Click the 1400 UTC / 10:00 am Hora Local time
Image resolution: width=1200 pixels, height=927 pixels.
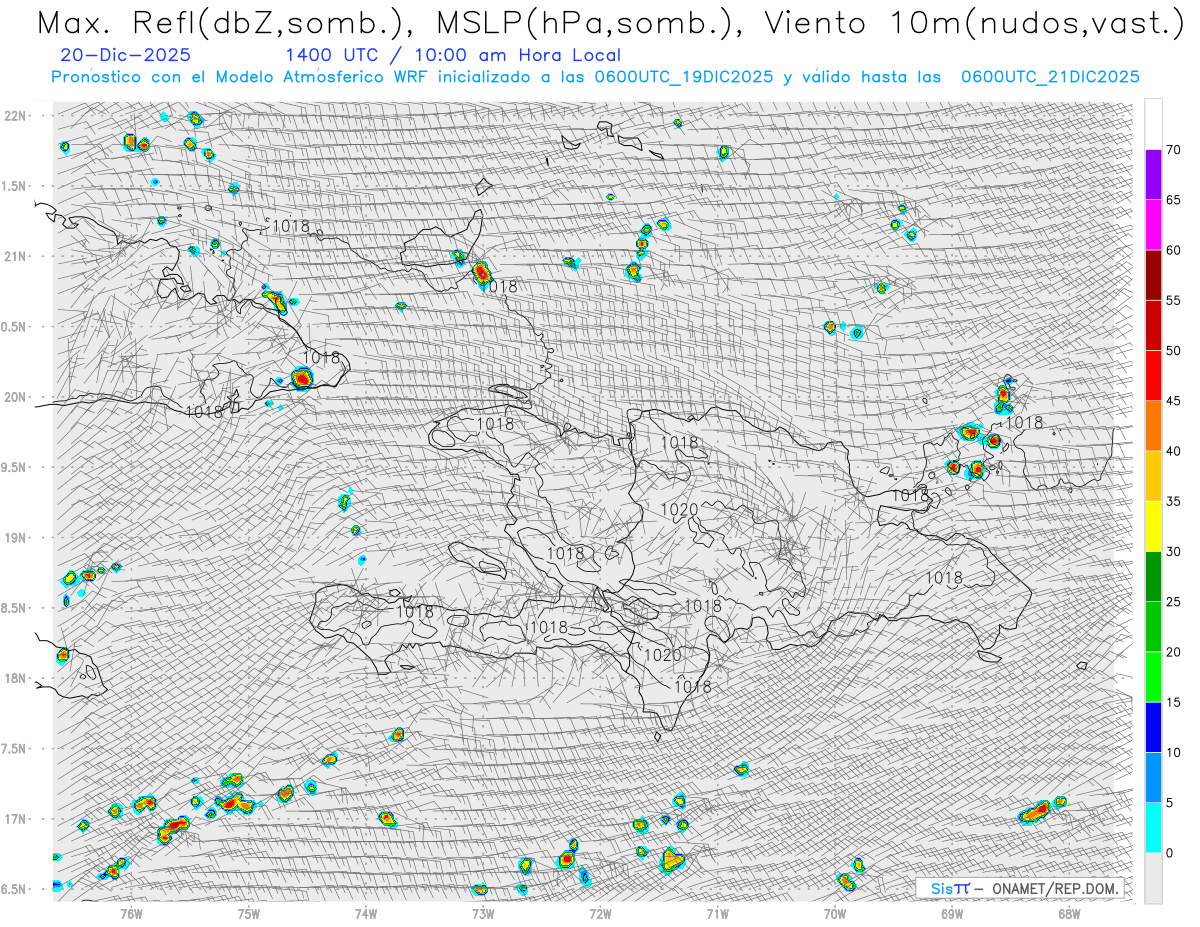[453, 56]
